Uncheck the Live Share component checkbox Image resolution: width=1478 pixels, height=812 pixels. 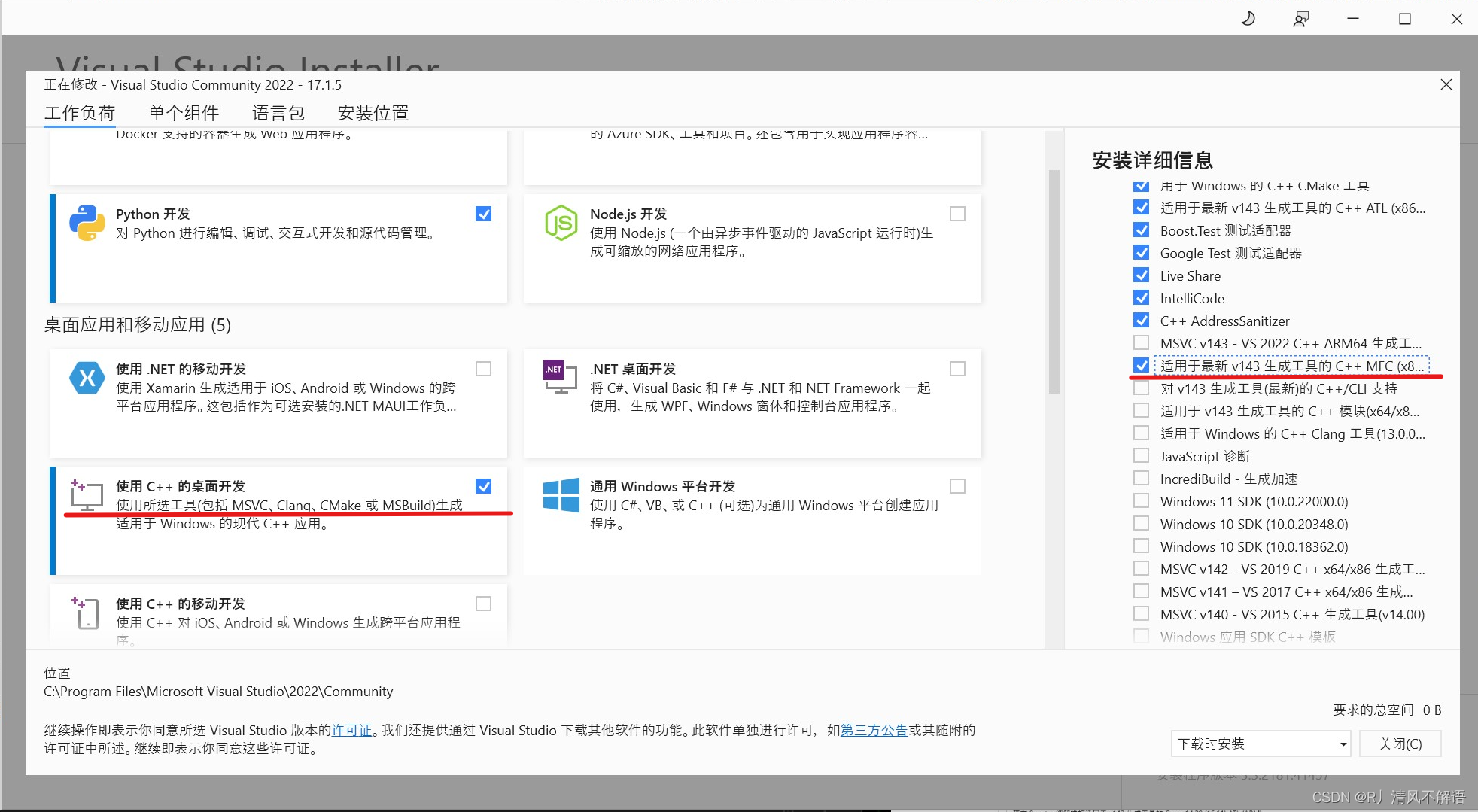point(1142,275)
